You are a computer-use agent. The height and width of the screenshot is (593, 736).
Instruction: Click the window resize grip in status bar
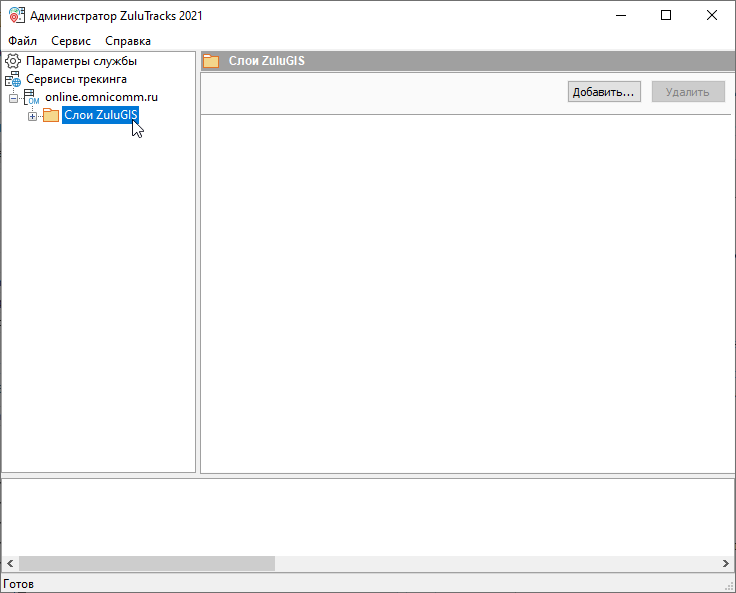click(728, 585)
